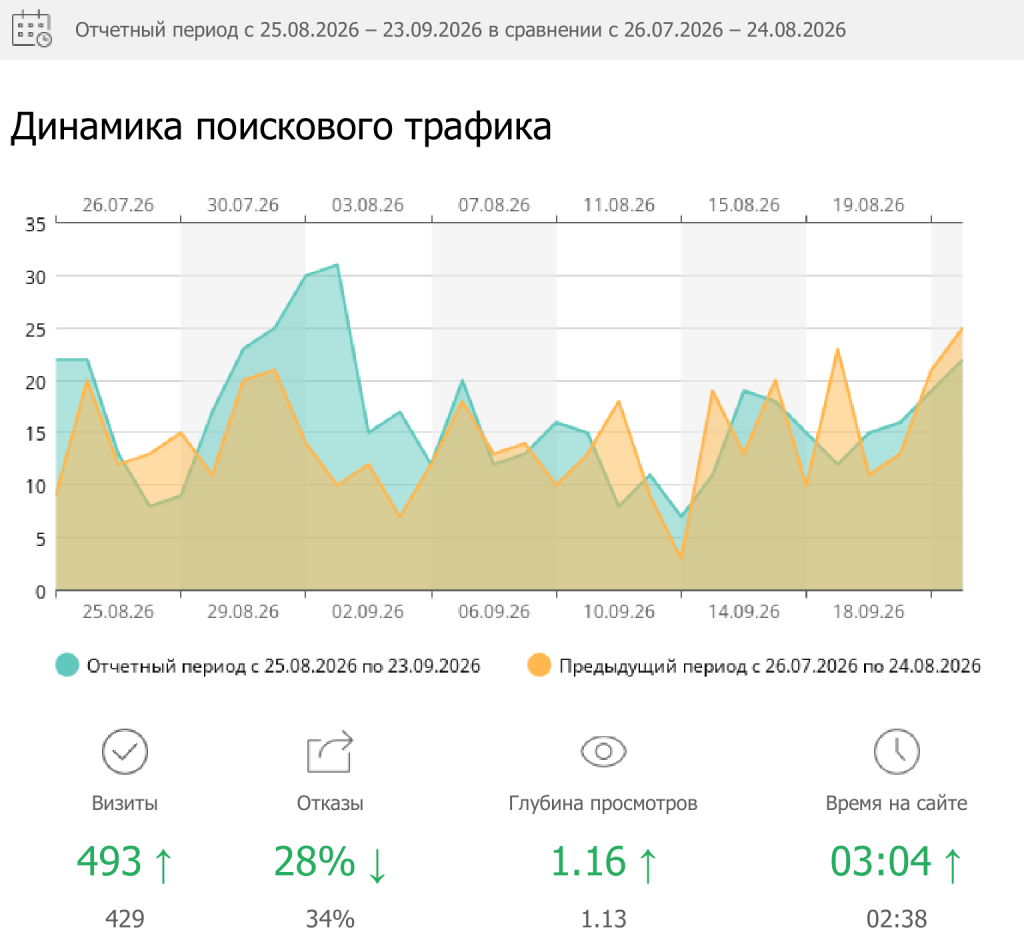Click the bottom axis date 25.08.26

pos(118,612)
